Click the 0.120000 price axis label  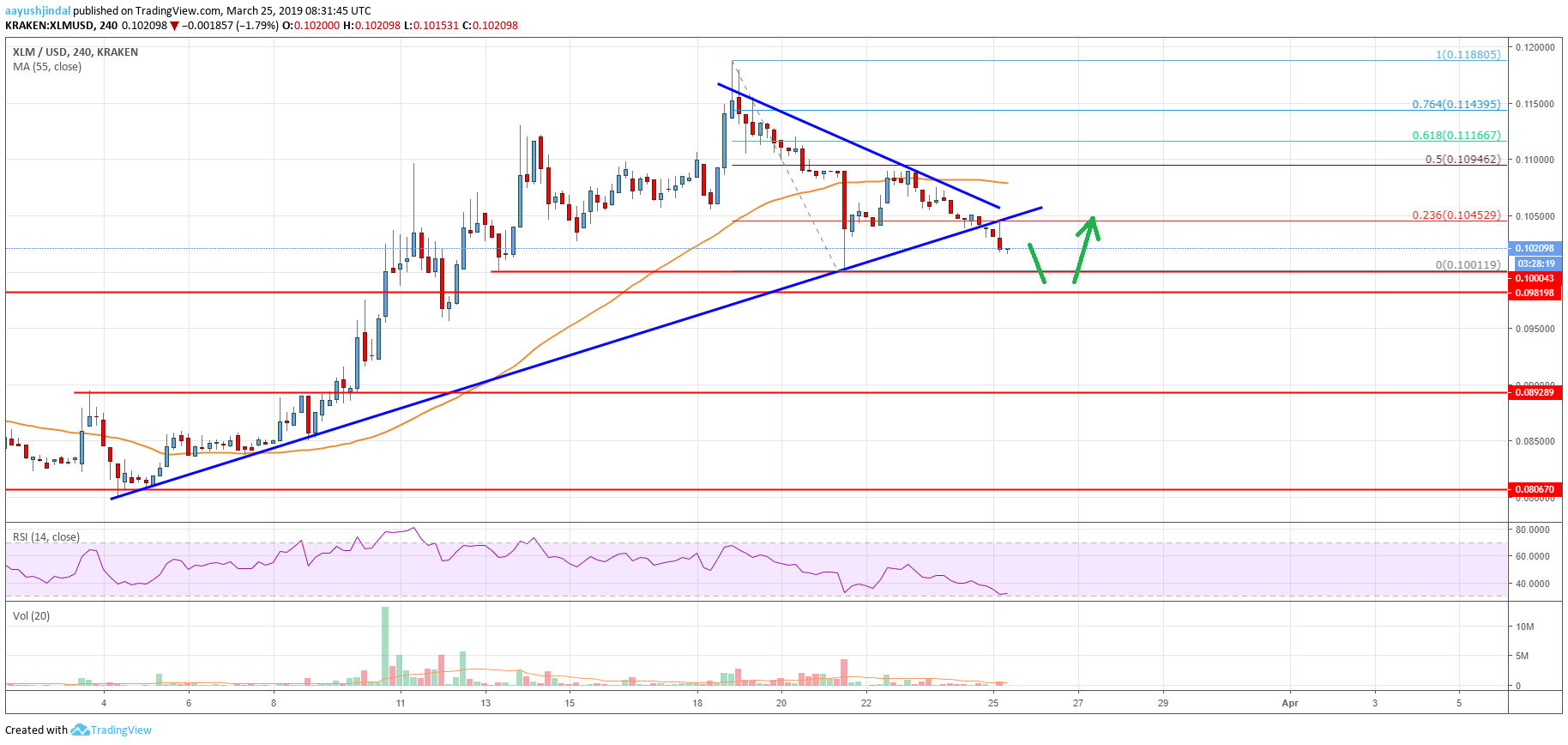coord(1535,47)
